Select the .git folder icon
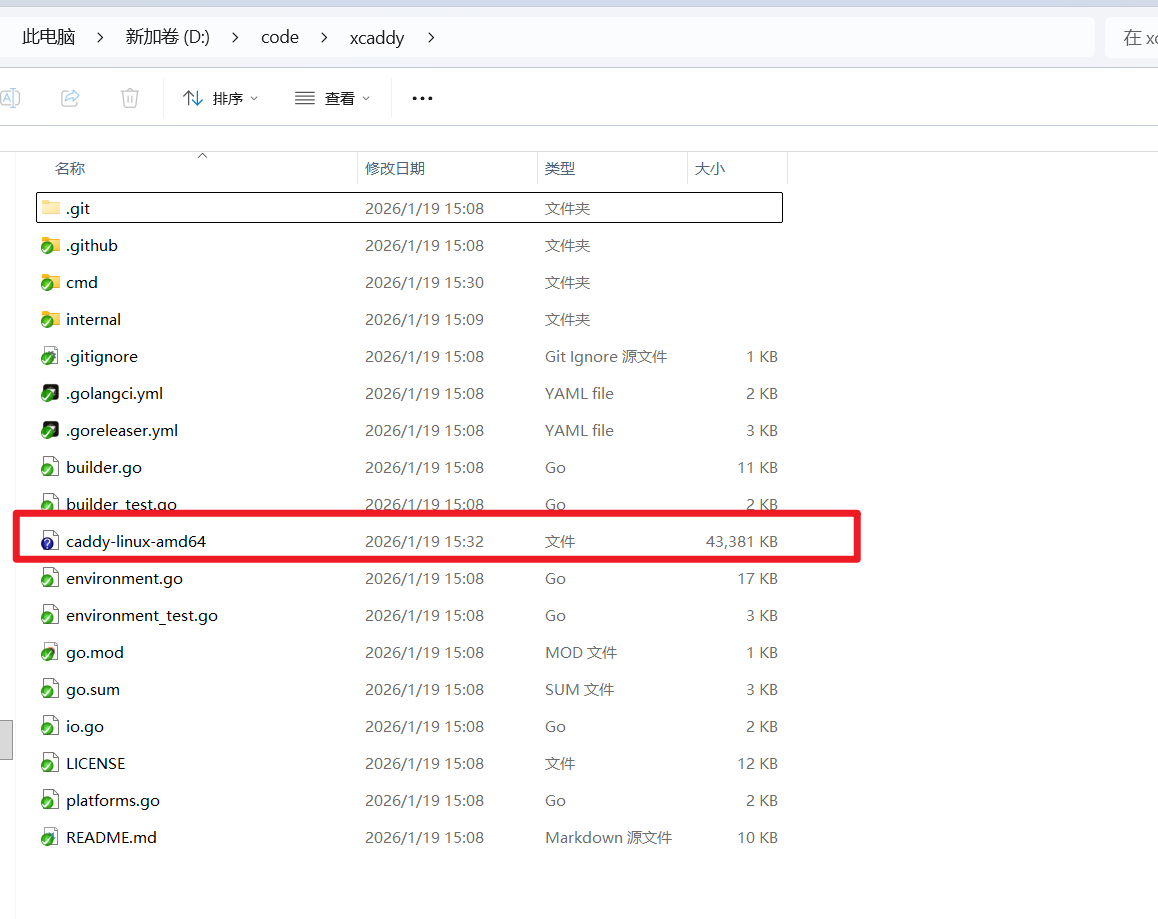This screenshot has width=1158, height=919. [x=50, y=209]
